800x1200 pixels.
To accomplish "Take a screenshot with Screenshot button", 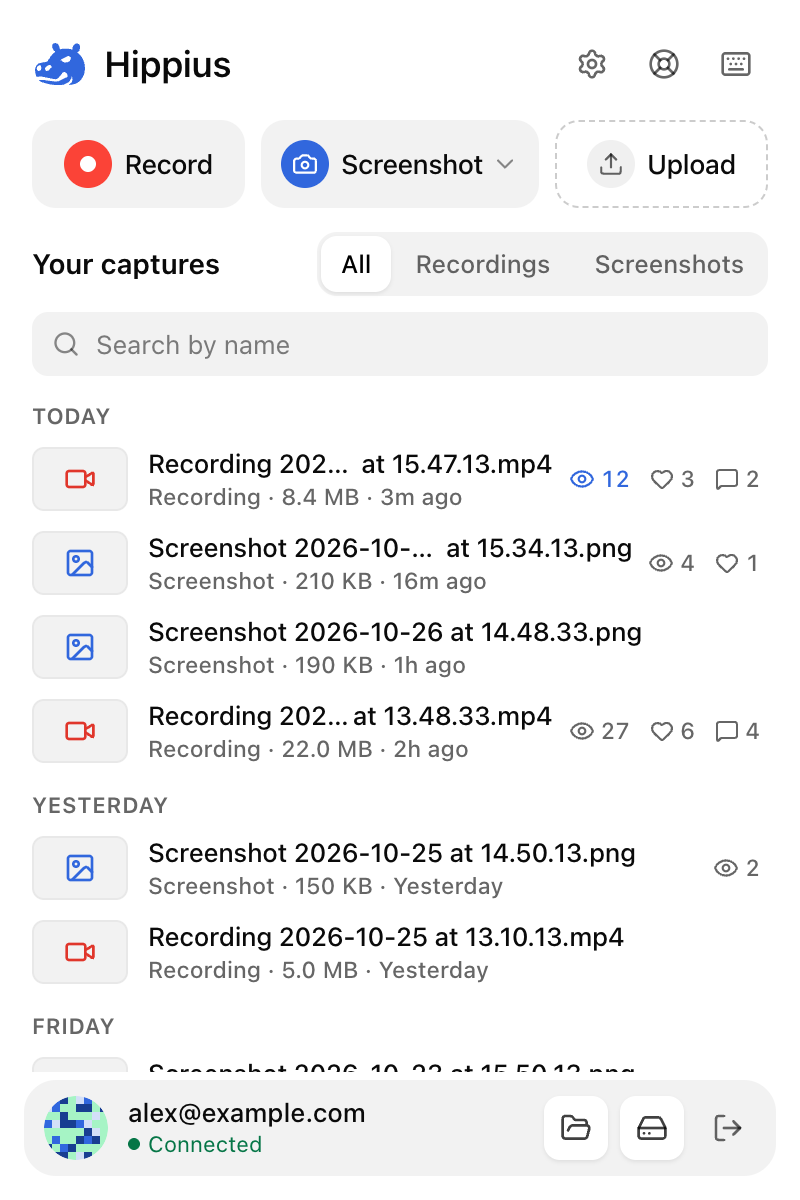I will pyautogui.click(x=400, y=164).
